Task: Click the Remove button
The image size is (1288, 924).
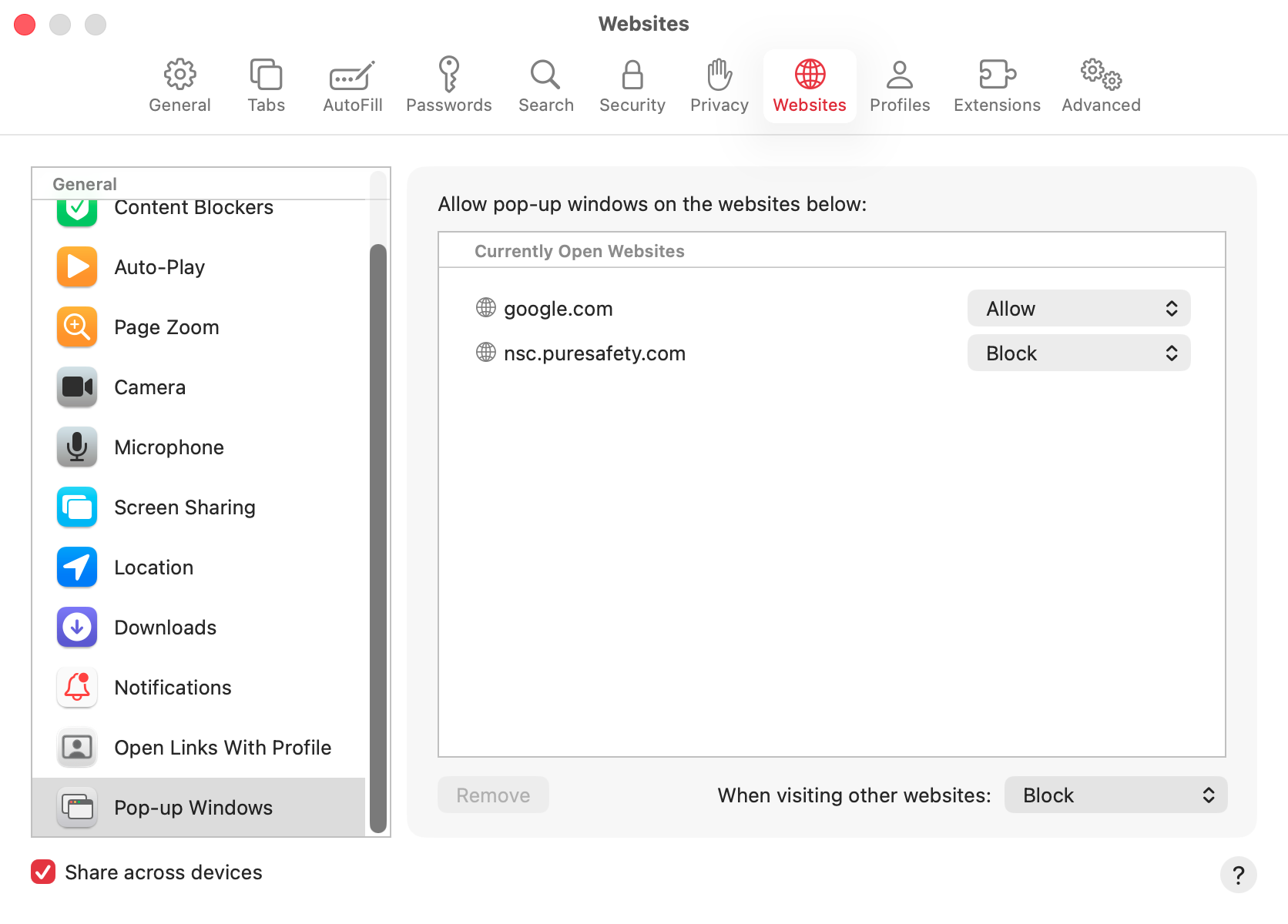Action: (x=492, y=795)
